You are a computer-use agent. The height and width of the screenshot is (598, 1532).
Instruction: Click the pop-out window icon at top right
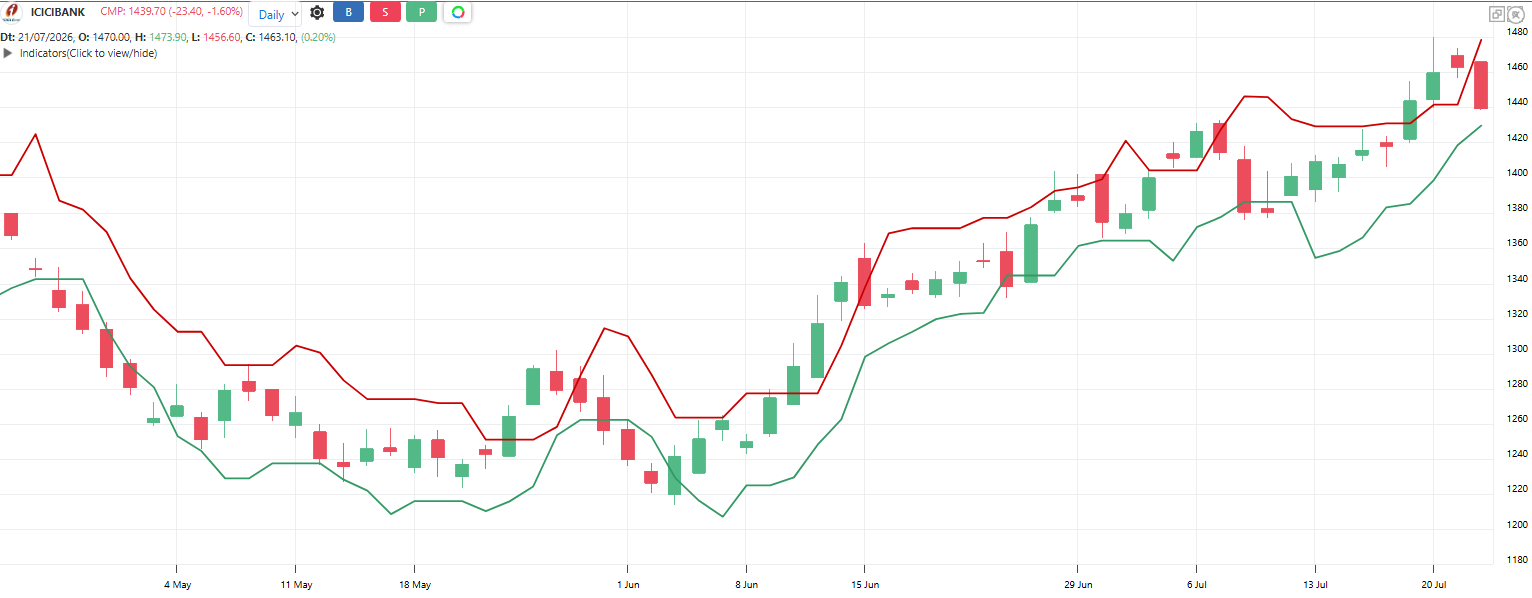tap(1497, 14)
